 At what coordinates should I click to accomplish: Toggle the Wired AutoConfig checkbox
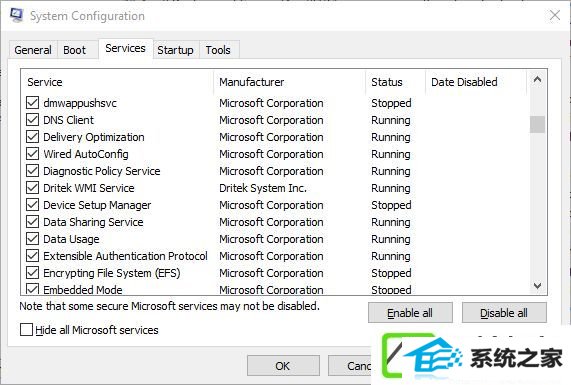[32, 154]
